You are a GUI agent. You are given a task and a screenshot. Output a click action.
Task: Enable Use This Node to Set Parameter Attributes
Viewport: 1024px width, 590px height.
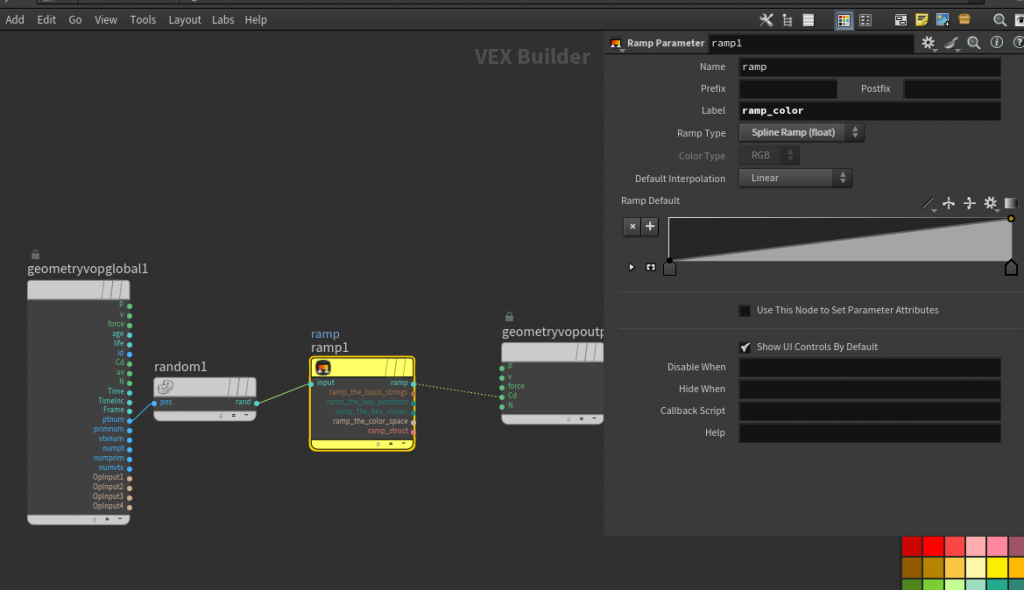[x=744, y=310]
